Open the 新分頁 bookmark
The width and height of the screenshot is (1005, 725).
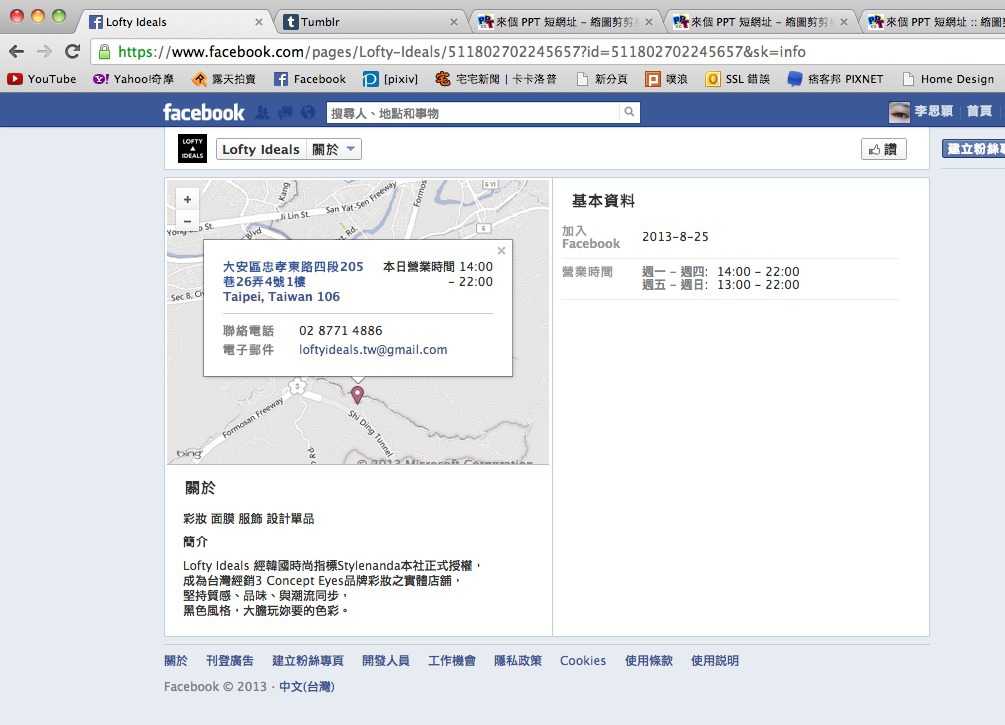coord(601,79)
